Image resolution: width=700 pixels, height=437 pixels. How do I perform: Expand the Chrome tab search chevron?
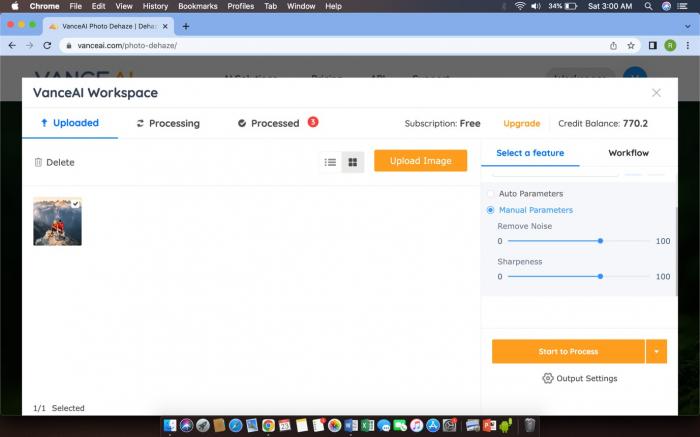coord(688,26)
